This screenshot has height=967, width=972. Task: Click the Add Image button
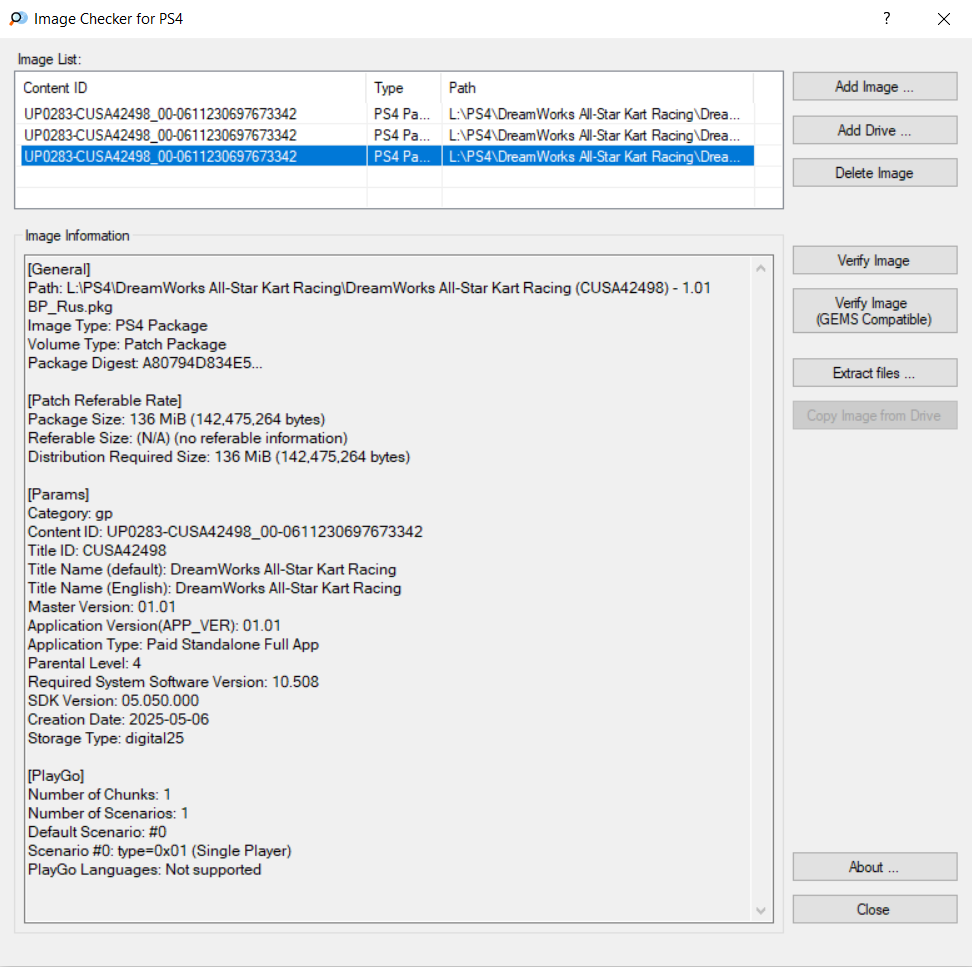875,87
